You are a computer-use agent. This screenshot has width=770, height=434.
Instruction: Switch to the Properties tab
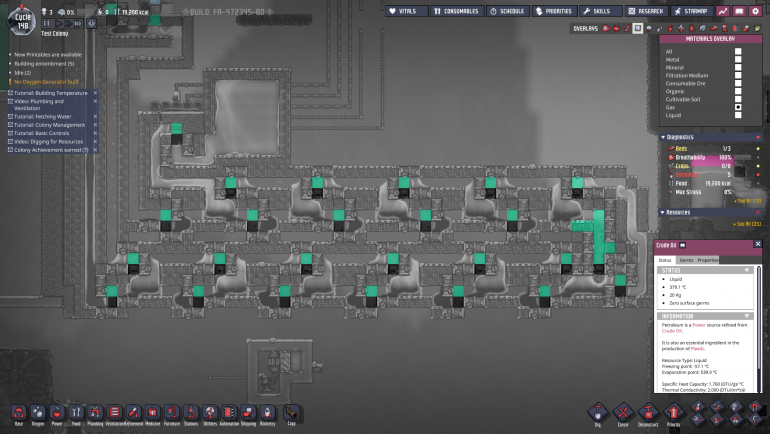pyautogui.click(x=708, y=260)
